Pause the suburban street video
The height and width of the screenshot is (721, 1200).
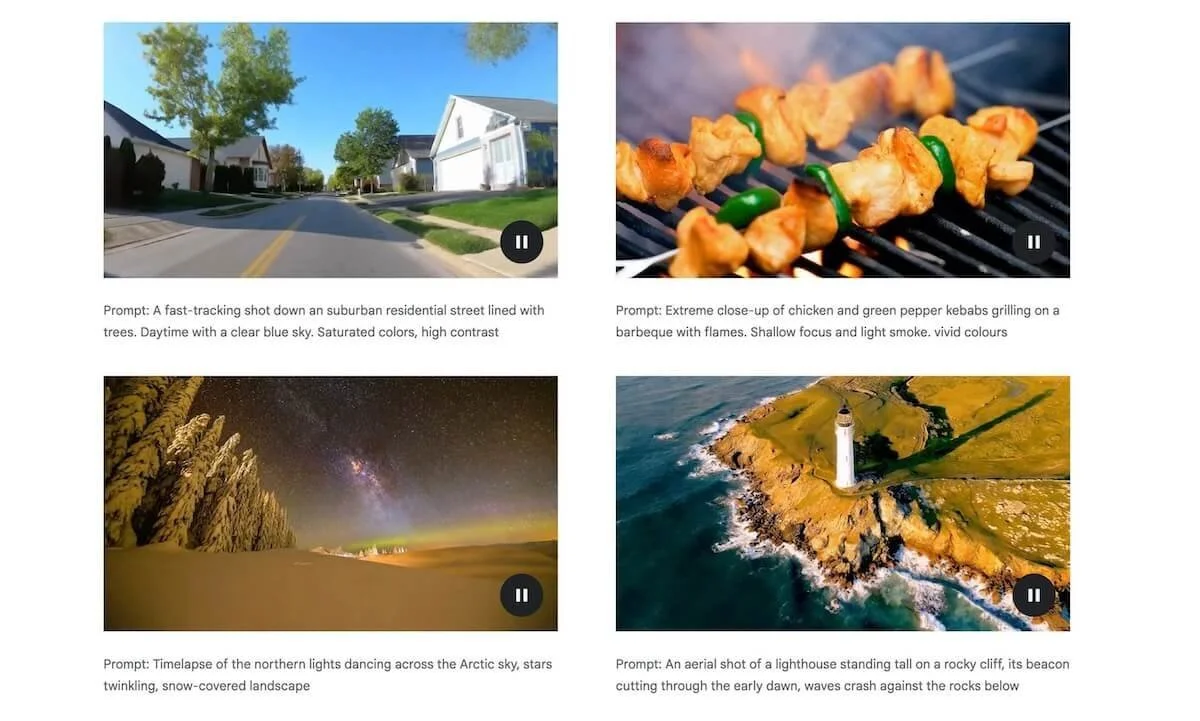[521, 242]
